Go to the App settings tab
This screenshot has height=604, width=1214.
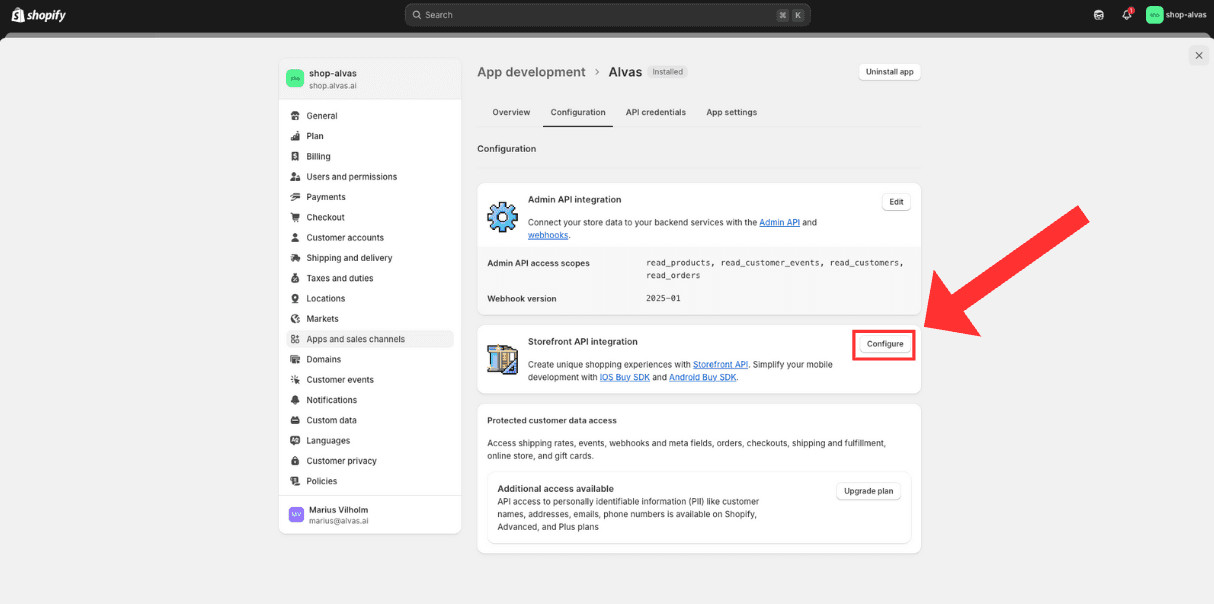[732, 112]
